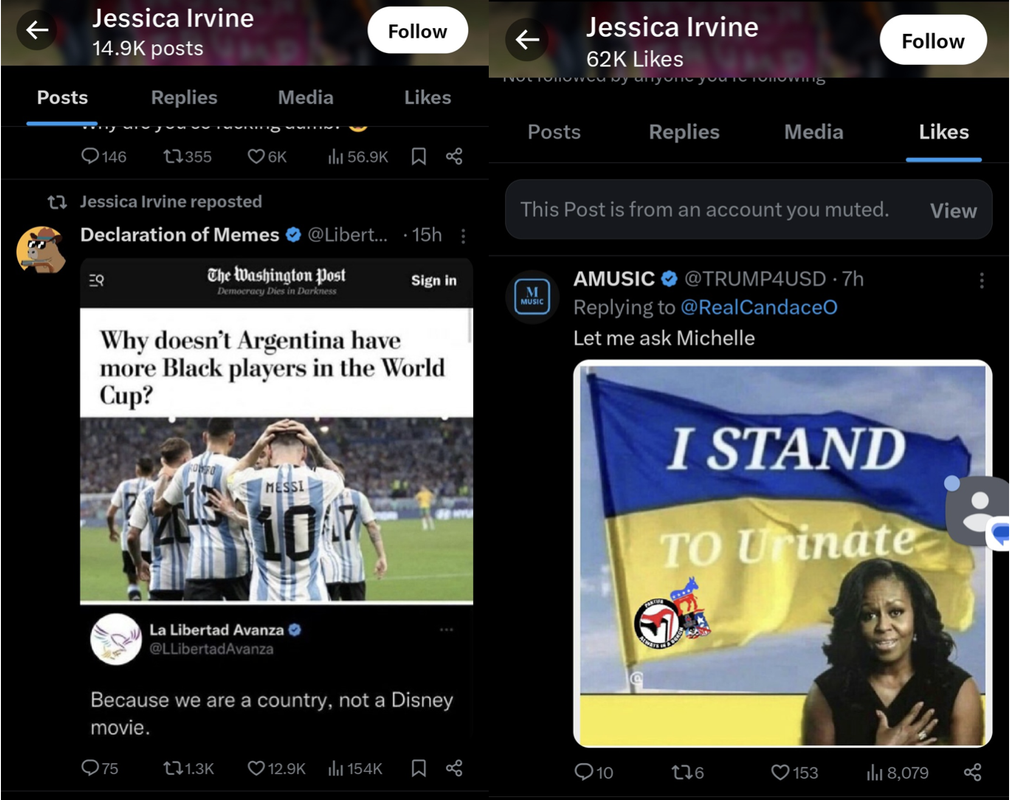Click 'Jessica Irvine reposted' label
Image resolution: width=1010 pixels, height=800 pixels.
click(x=171, y=202)
